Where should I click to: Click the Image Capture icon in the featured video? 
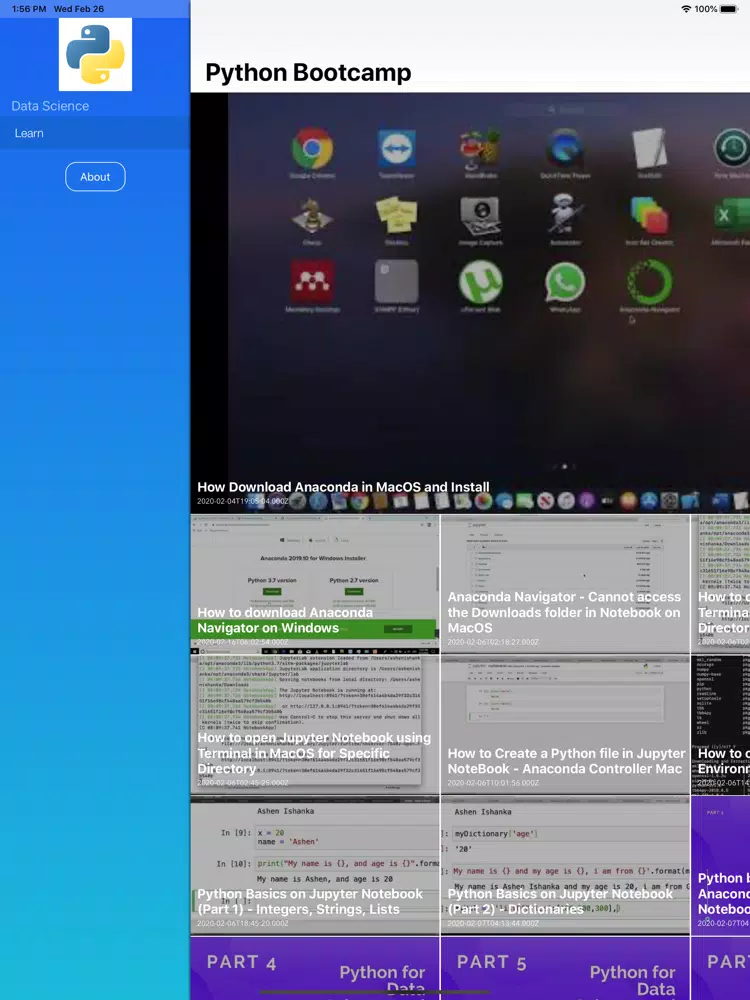481,216
